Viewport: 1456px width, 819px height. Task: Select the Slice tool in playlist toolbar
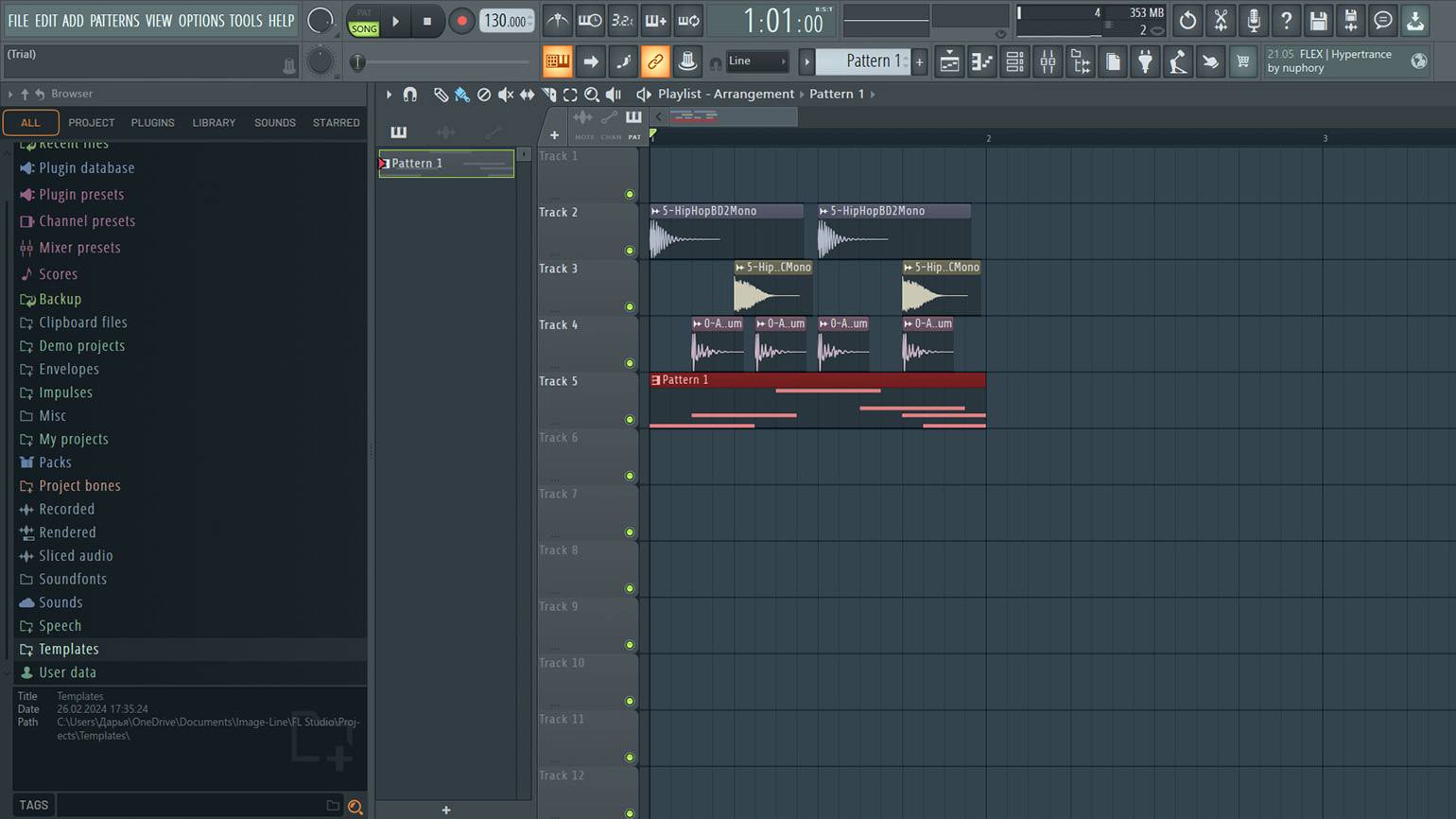tap(549, 95)
